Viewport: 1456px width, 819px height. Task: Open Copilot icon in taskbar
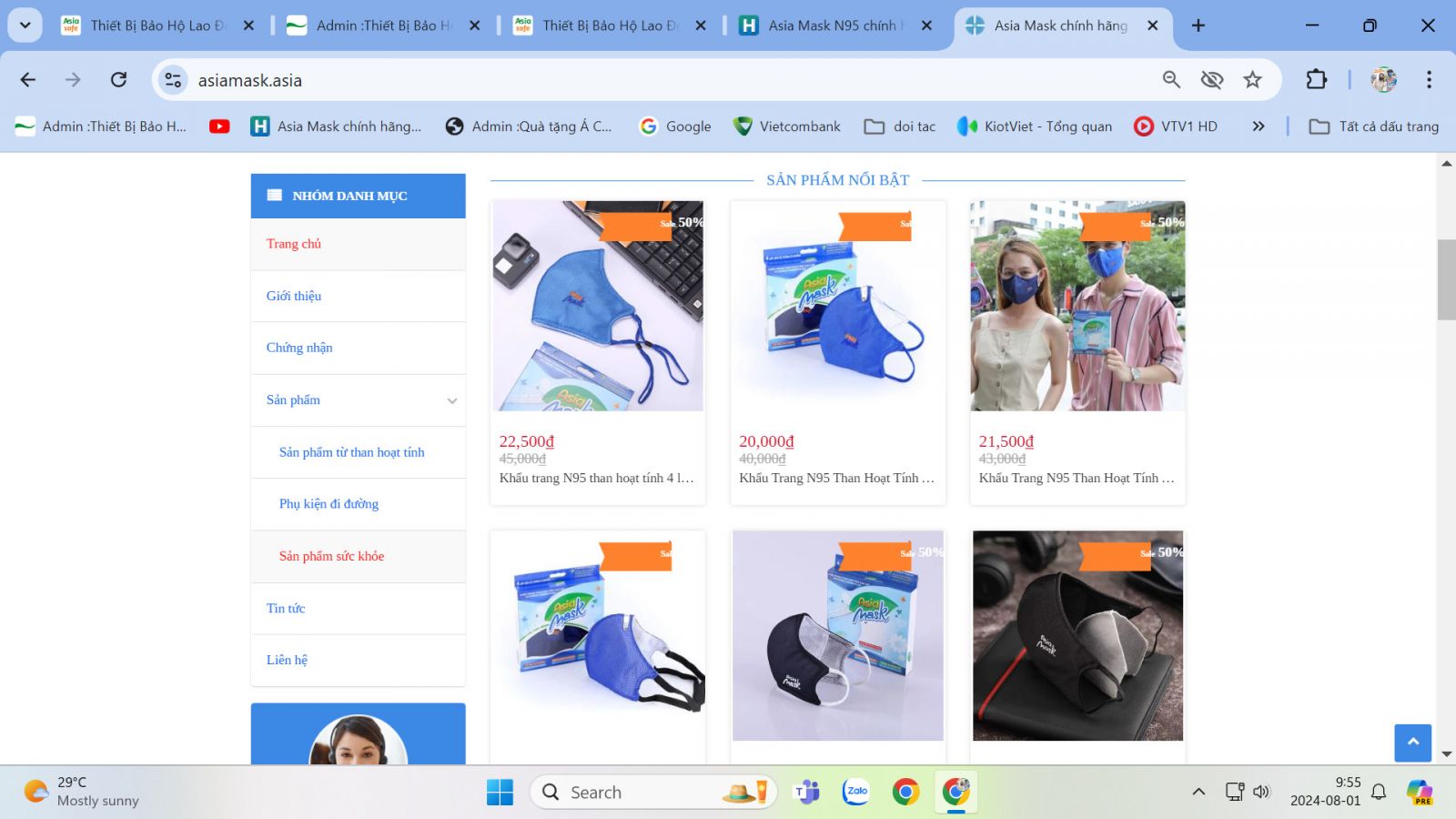1419,792
